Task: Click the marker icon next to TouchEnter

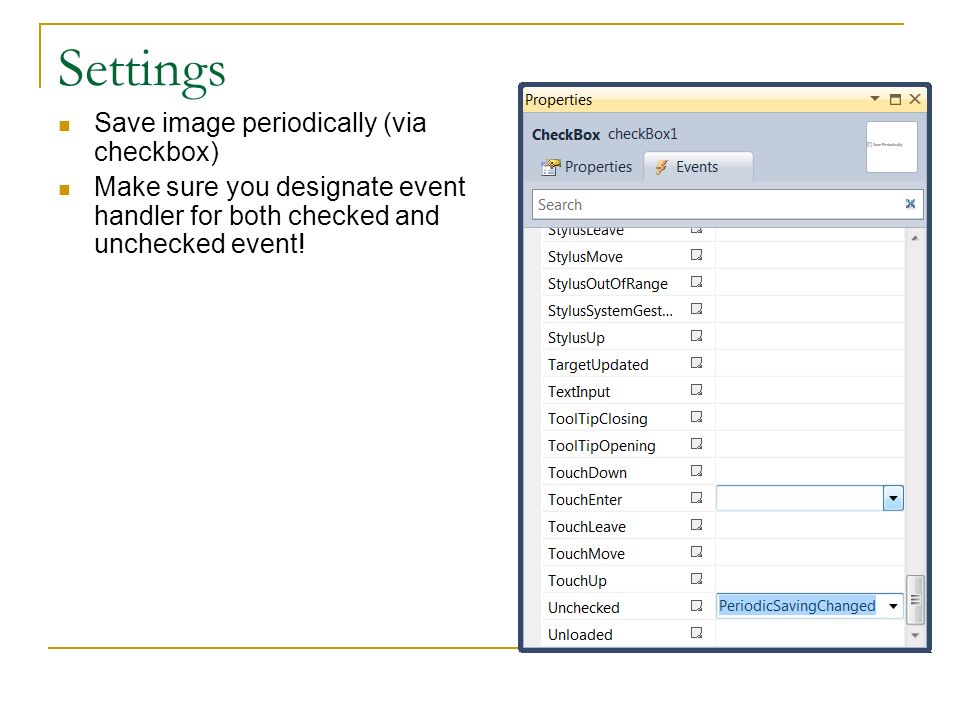Action: [697, 498]
